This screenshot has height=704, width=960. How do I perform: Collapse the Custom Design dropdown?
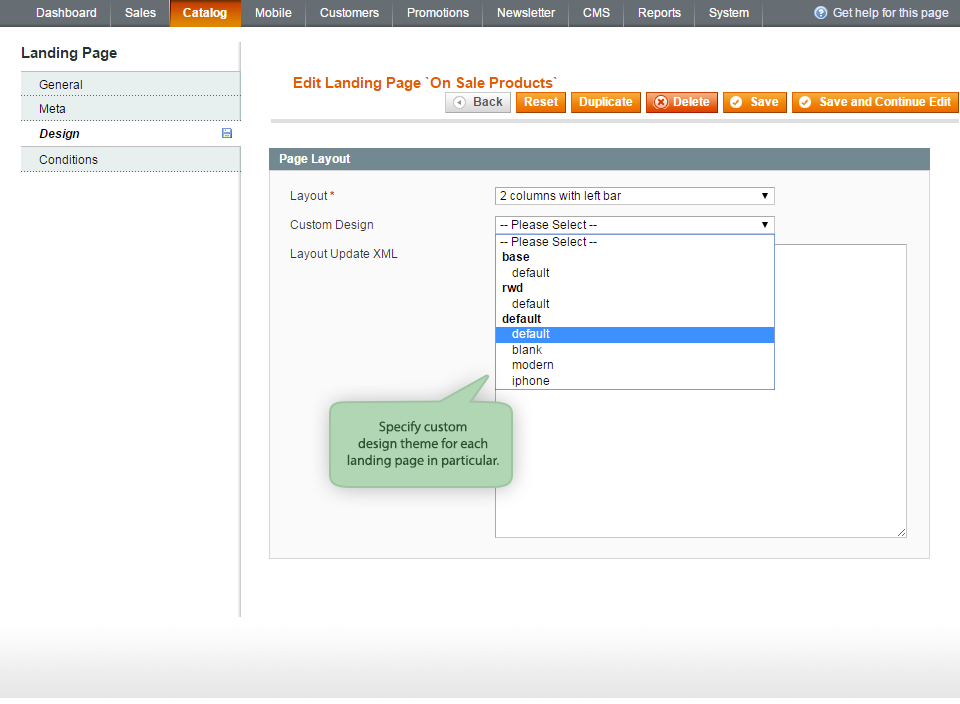coord(634,225)
